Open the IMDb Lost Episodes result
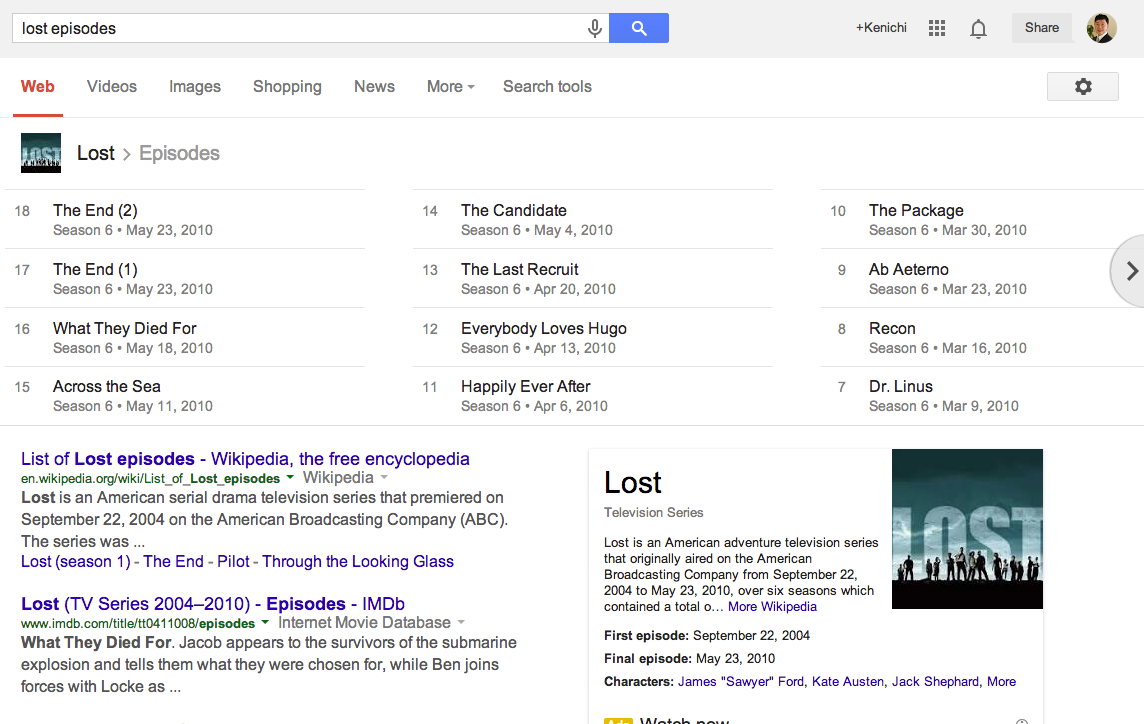Viewport: 1144px width, 724px height. (x=213, y=604)
